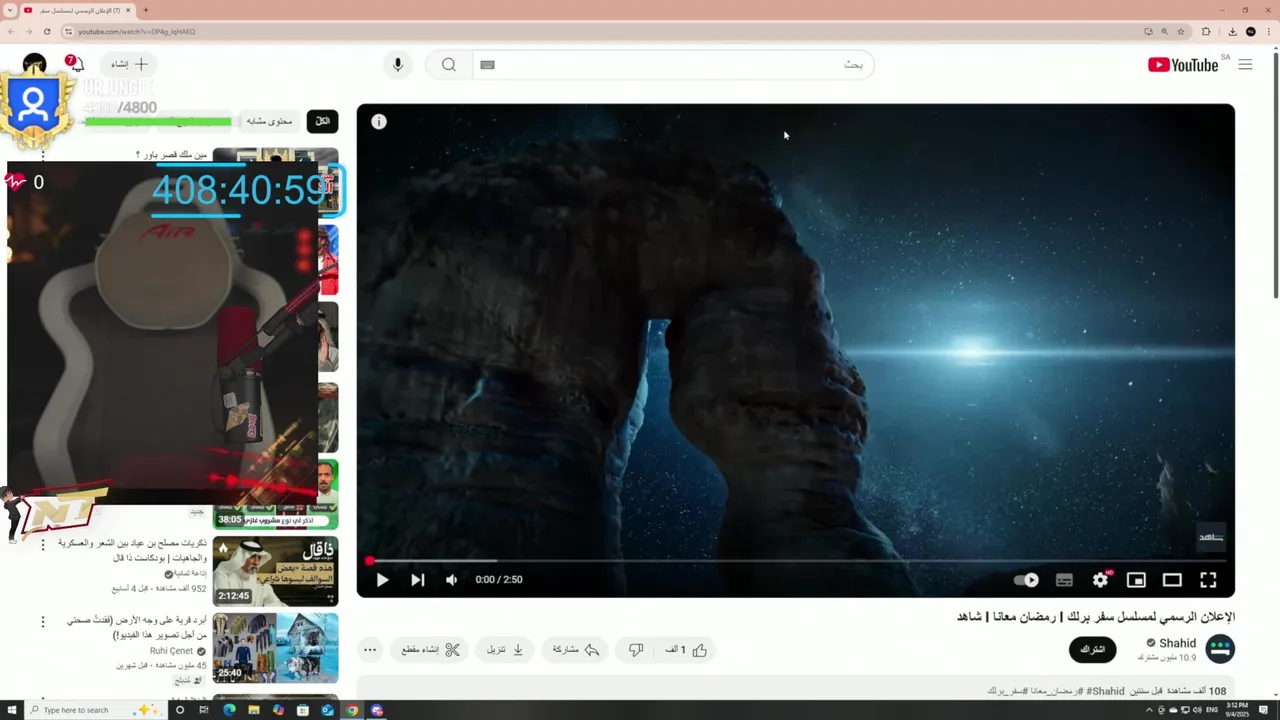Toggle subtitles/closed captions in the player

coord(1064,580)
